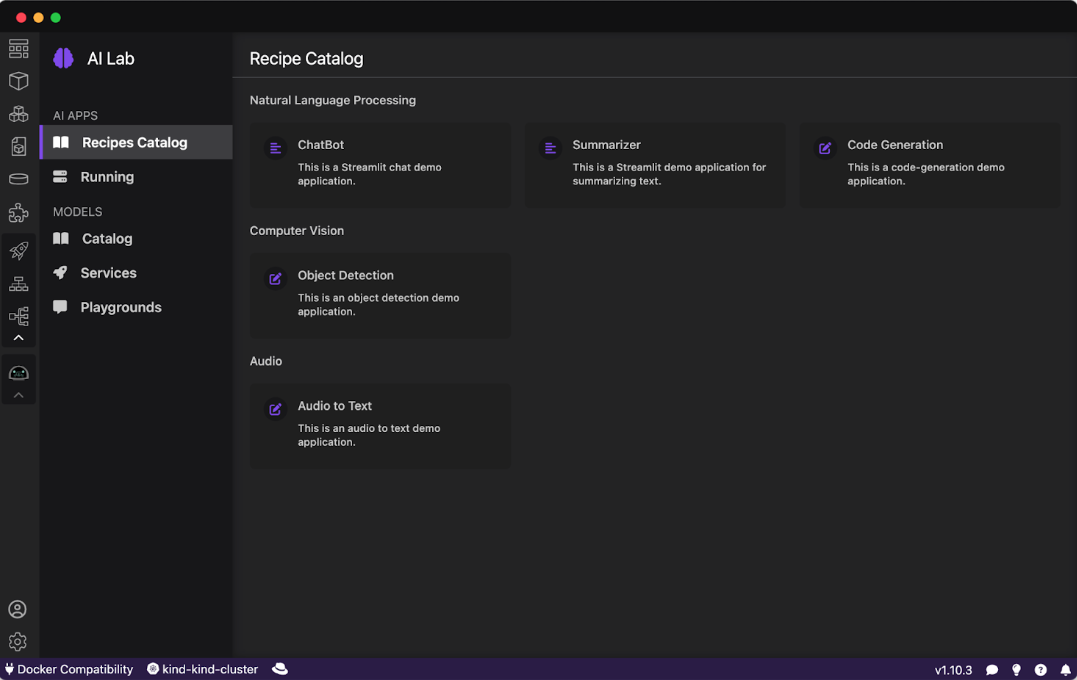The width and height of the screenshot is (1077, 680).
Task: Open Playgrounds in the Models section
Action: click(x=120, y=307)
